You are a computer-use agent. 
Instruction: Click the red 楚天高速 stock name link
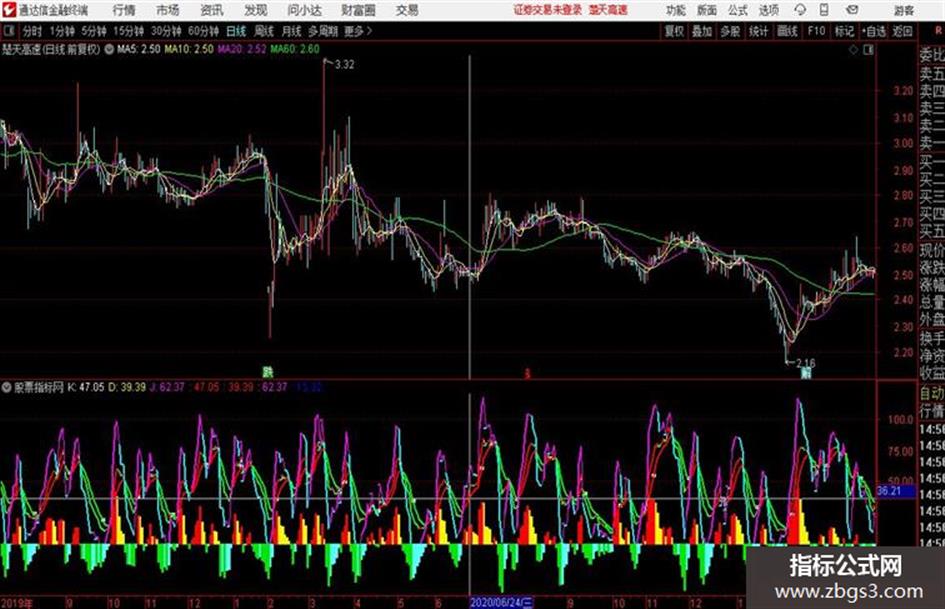point(609,10)
